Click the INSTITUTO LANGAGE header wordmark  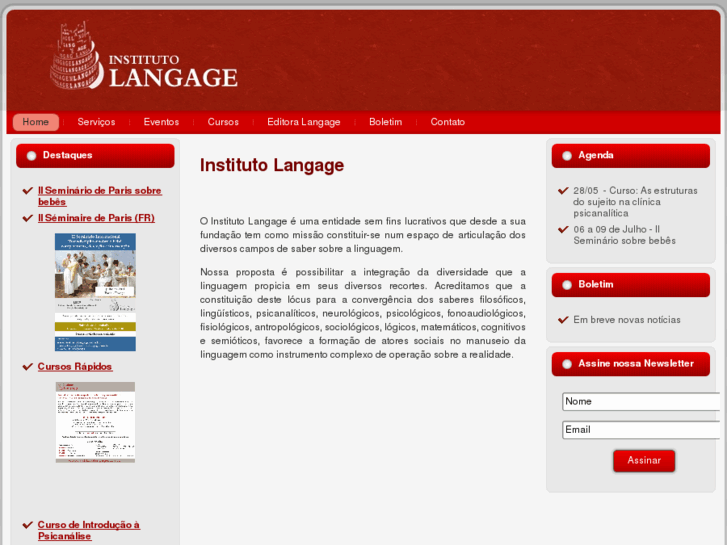173,71
